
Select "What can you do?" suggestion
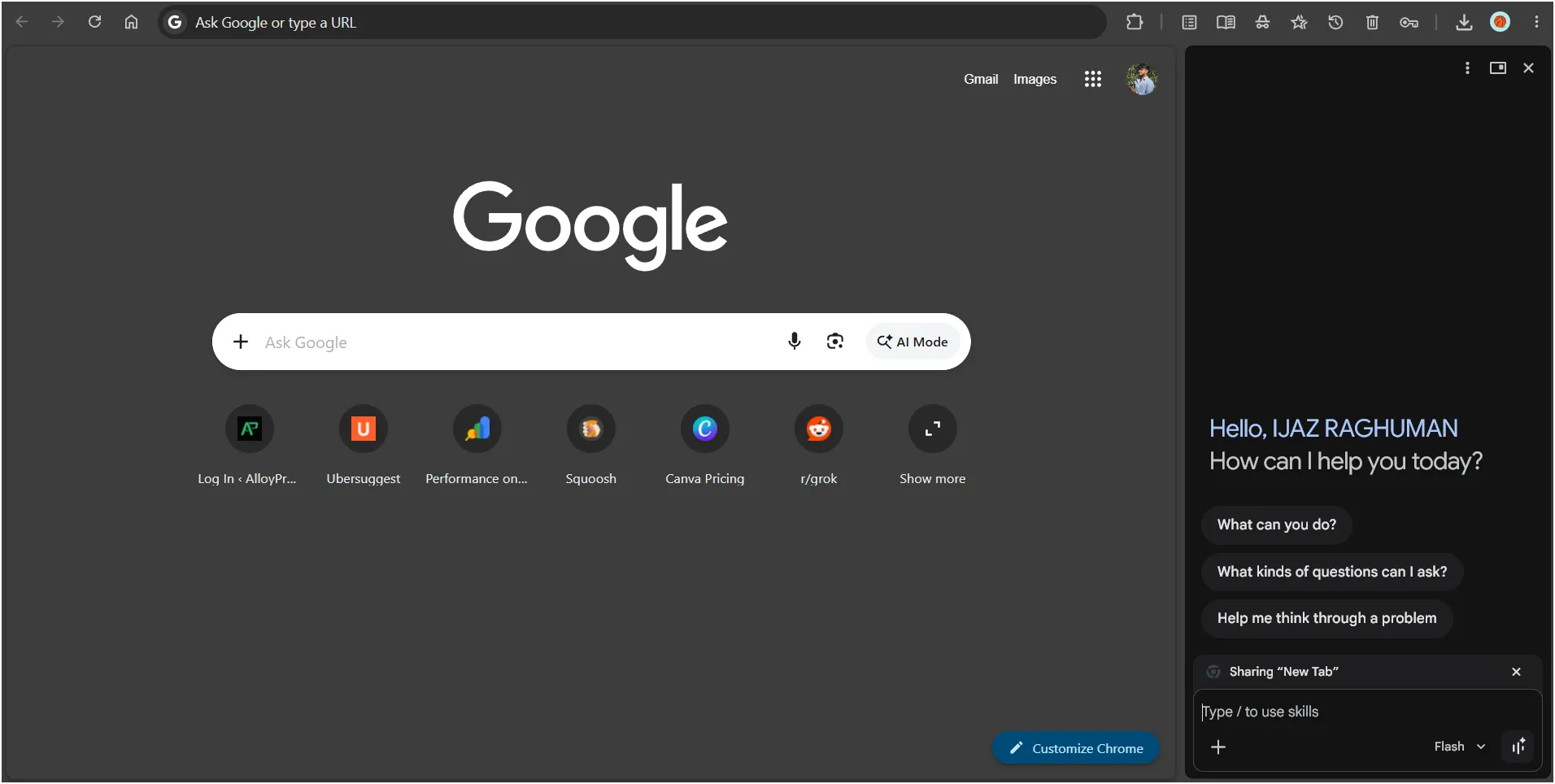point(1276,525)
